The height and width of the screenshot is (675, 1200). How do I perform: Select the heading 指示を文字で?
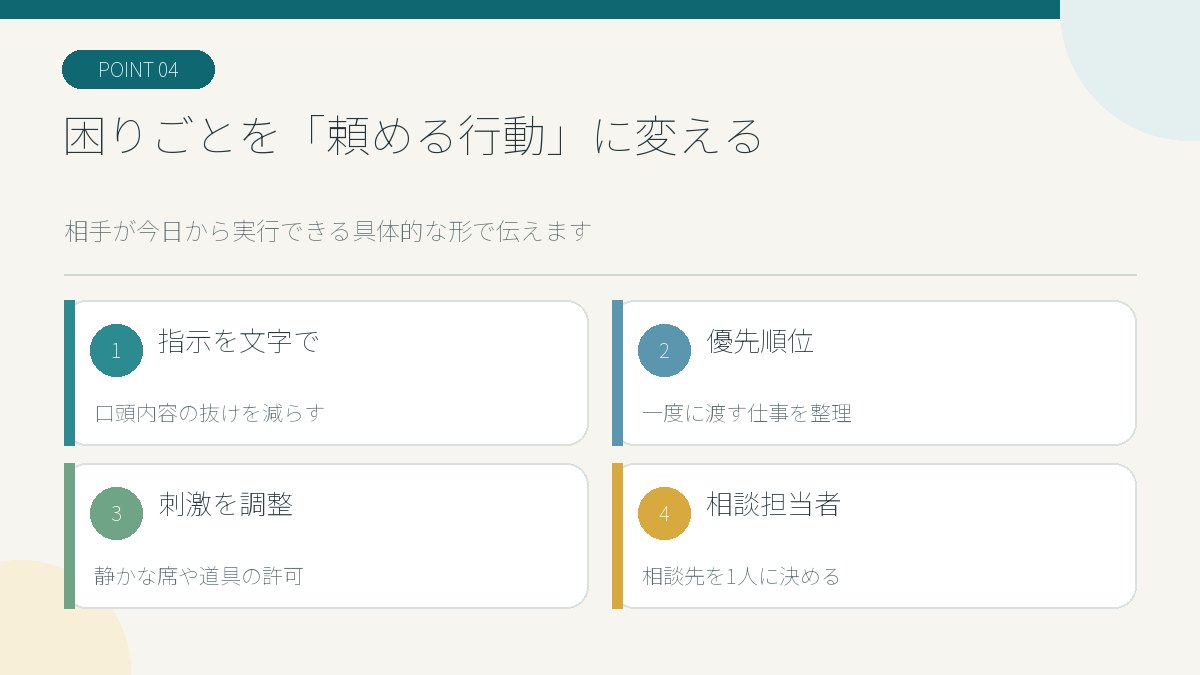click(x=238, y=342)
